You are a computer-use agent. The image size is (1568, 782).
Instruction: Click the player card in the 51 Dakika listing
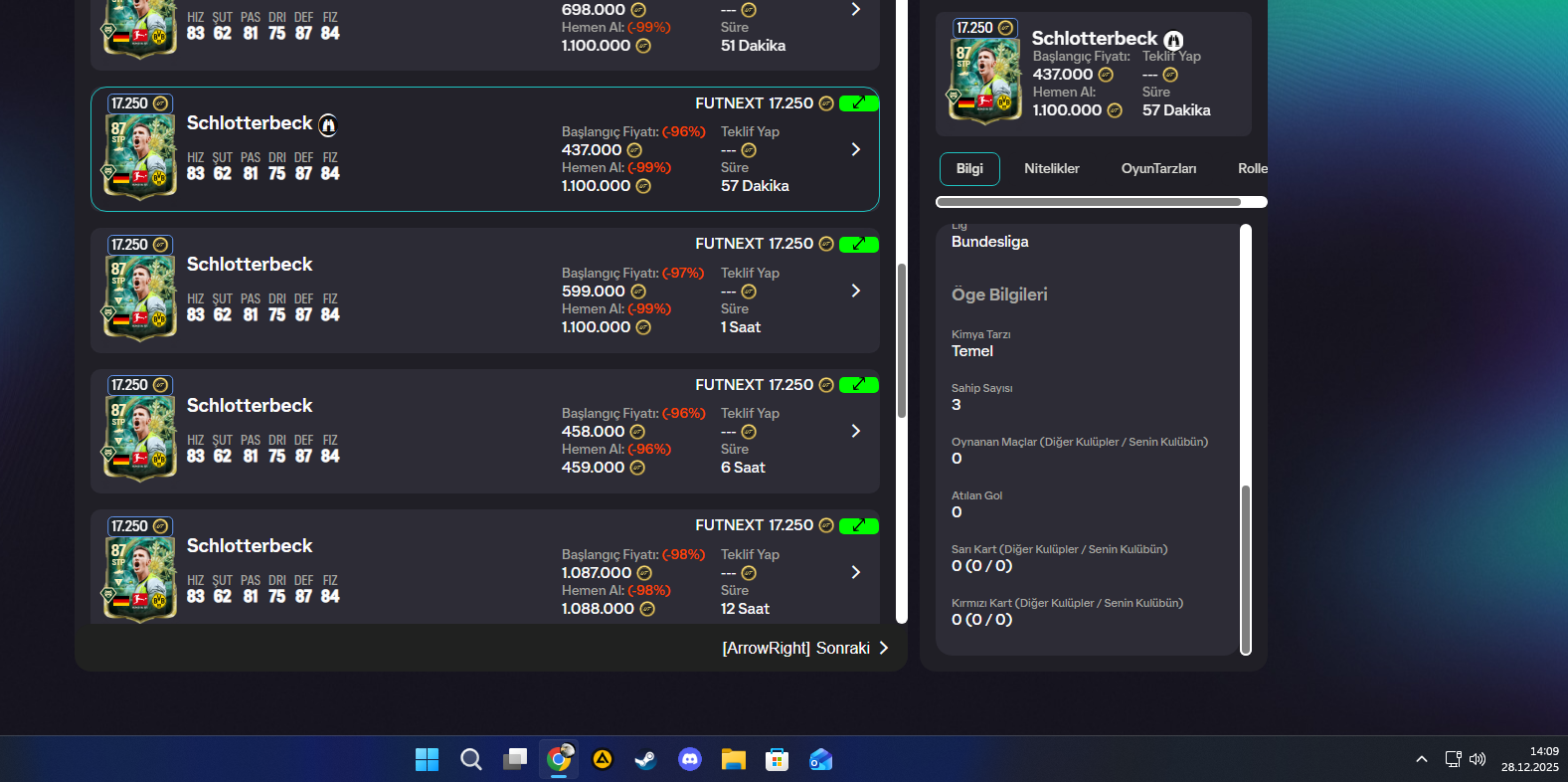(x=140, y=27)
